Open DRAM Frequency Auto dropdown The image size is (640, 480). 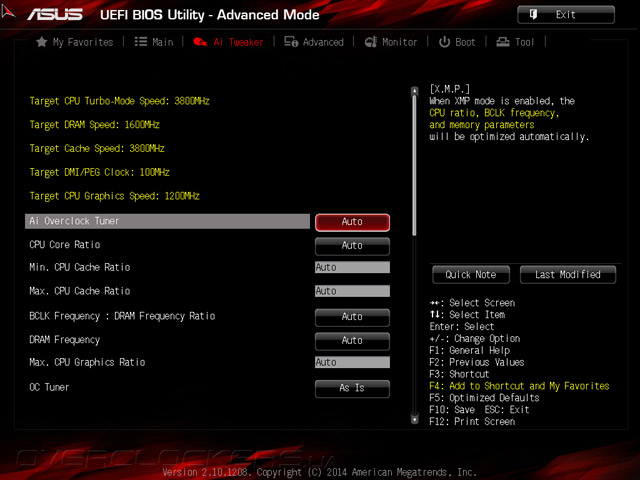click(x=352, y=341)
